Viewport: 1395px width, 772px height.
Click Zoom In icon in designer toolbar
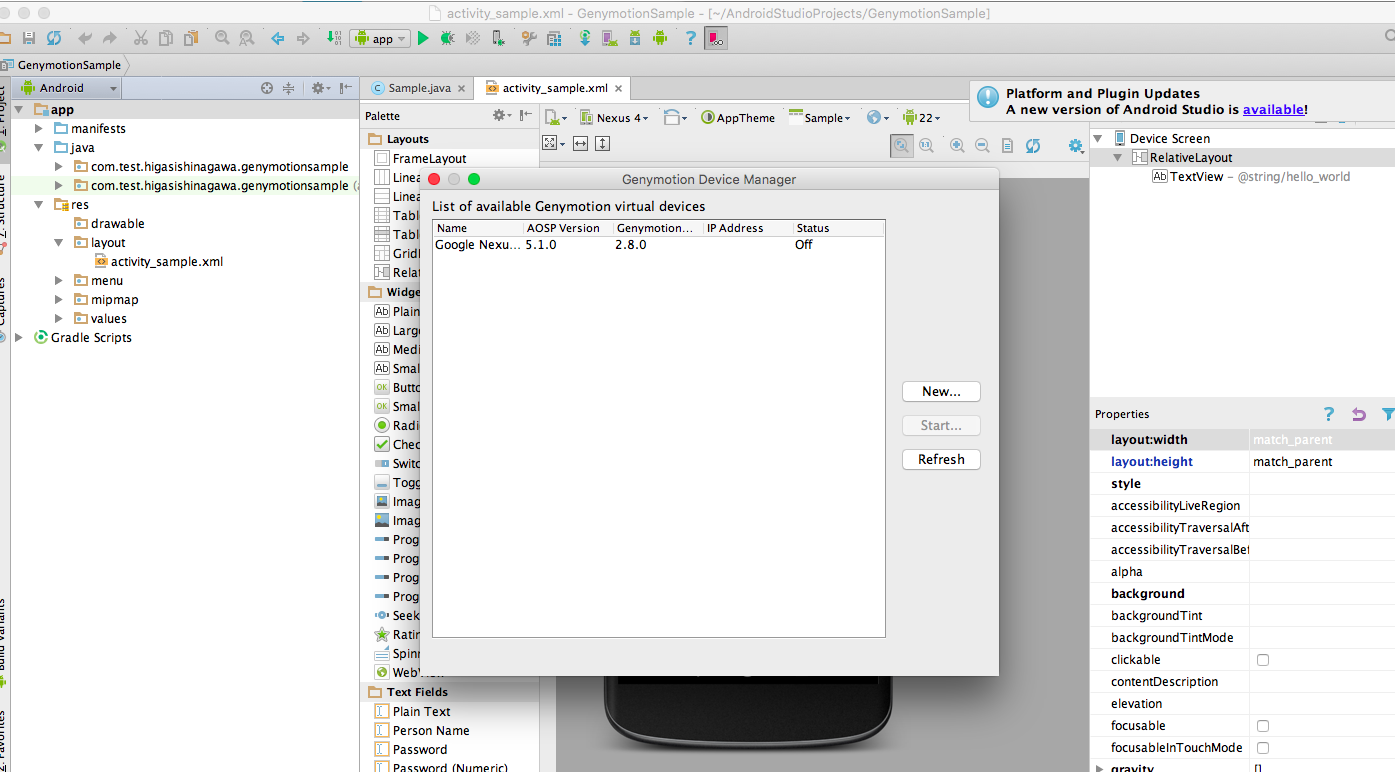[x=957, y=145]
